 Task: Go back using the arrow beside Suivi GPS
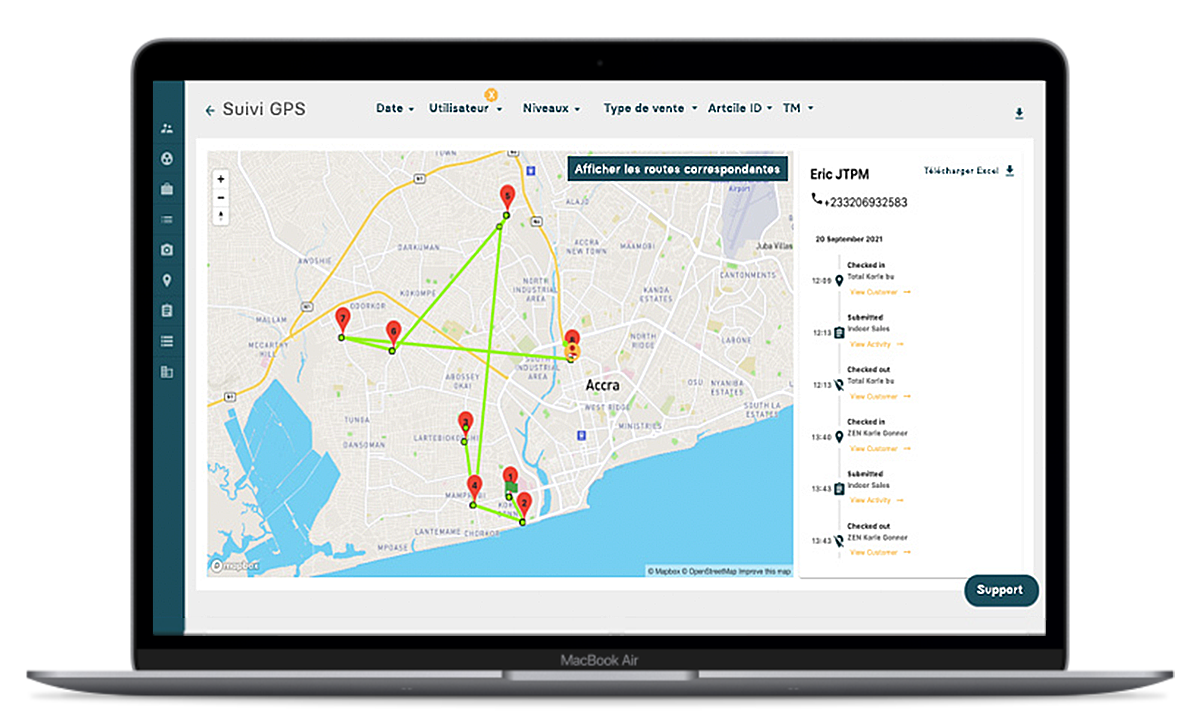click(210, 111)
